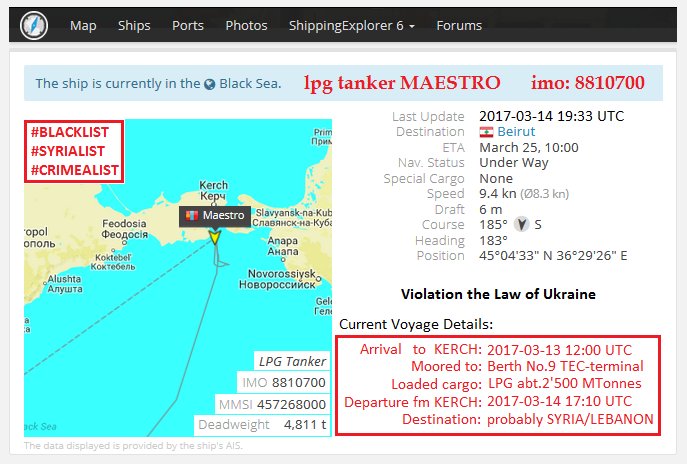Click the globe icon beside Black Sea
687x464 pixels.
click(x=209, y=84)
